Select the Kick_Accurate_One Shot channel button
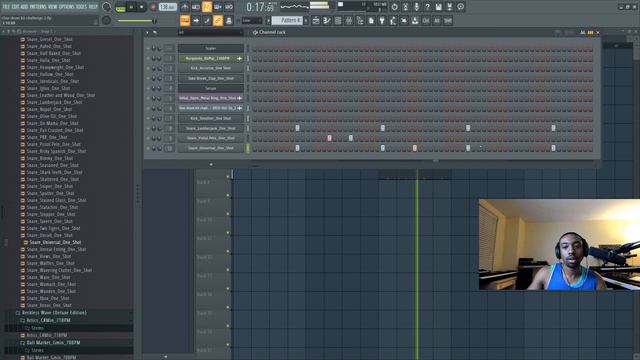Screen dimensions: 640x360 click(x=211, y=68)
